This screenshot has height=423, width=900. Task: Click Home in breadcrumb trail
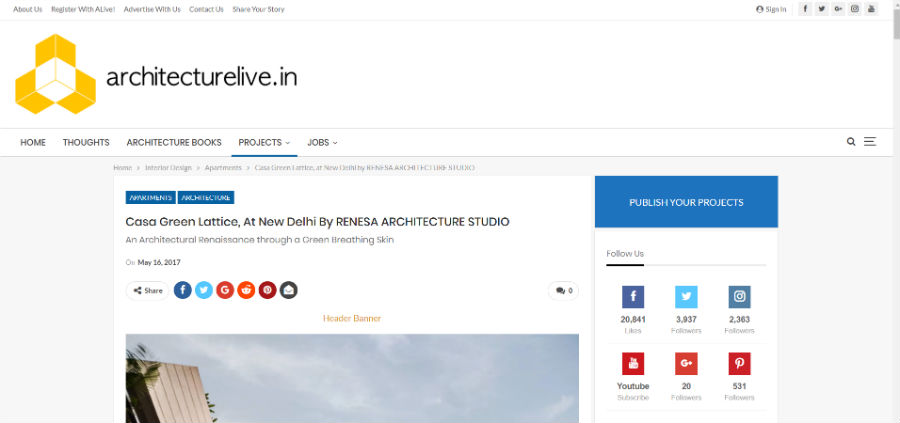coord(122,168)
